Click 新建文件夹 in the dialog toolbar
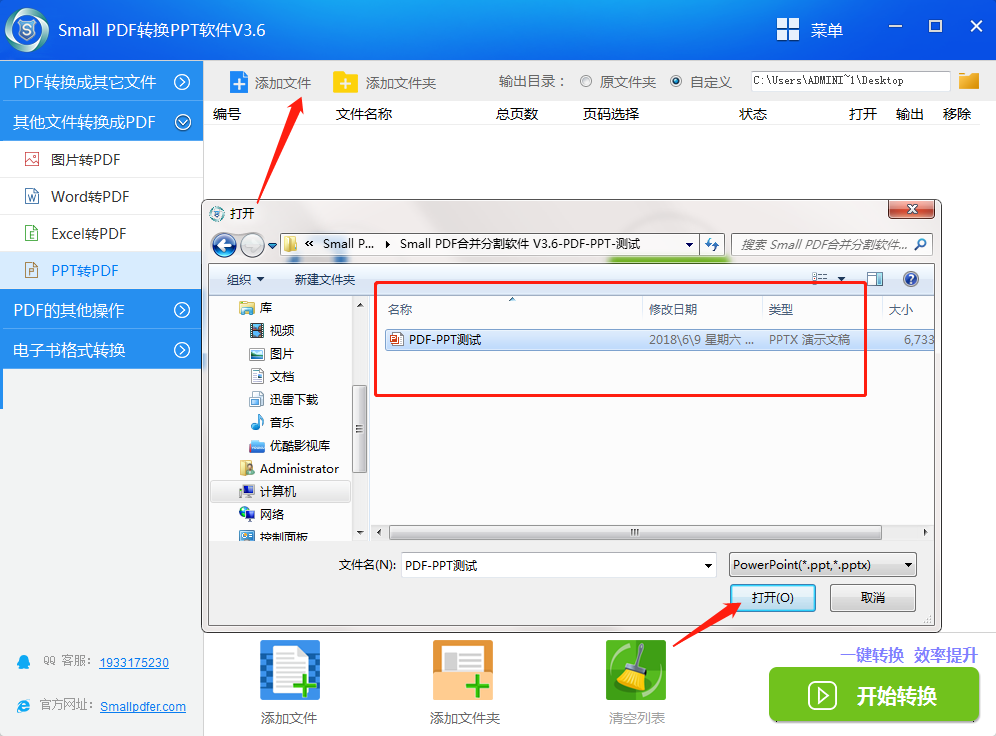Viewport: 996px width, 736px height. coord(325,279)
